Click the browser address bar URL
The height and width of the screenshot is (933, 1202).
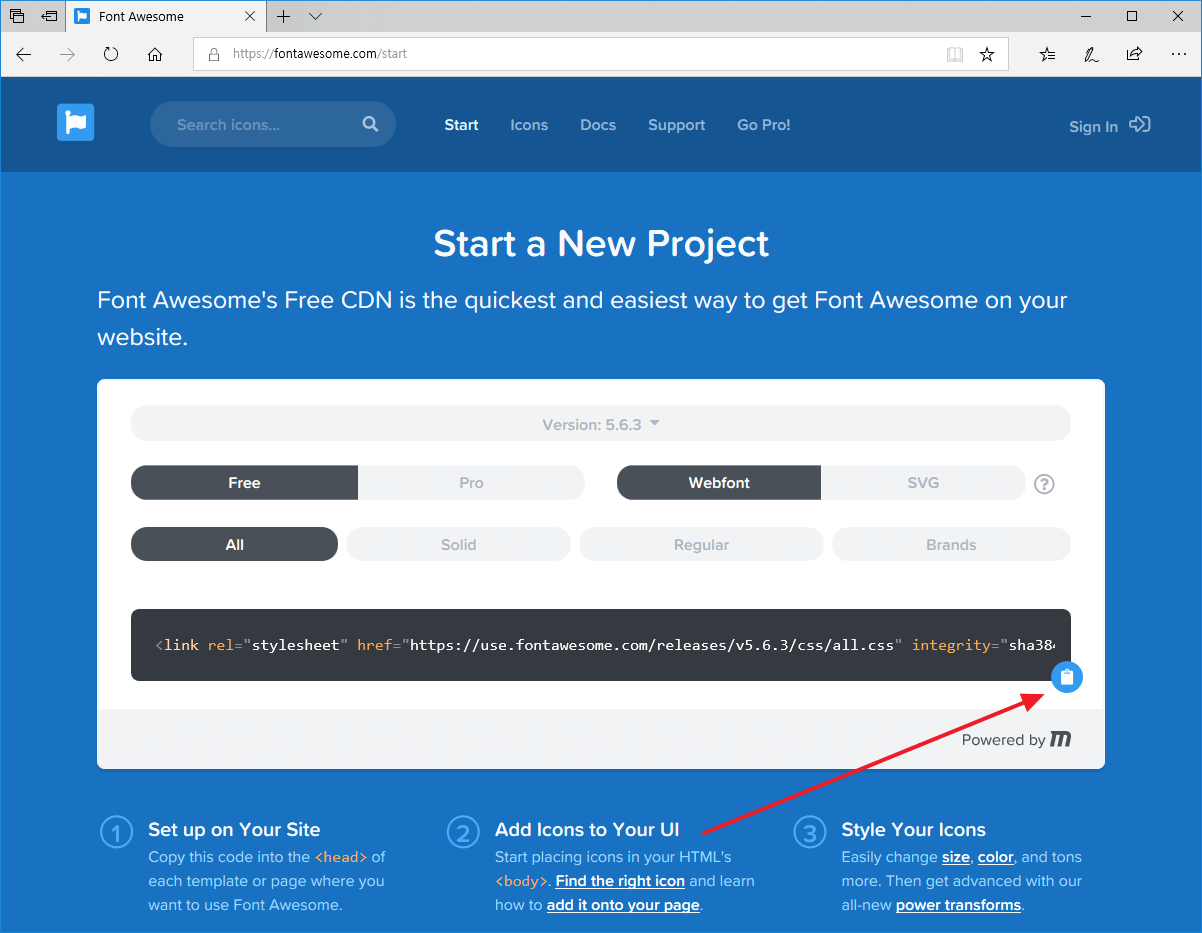tap(320, 54)
